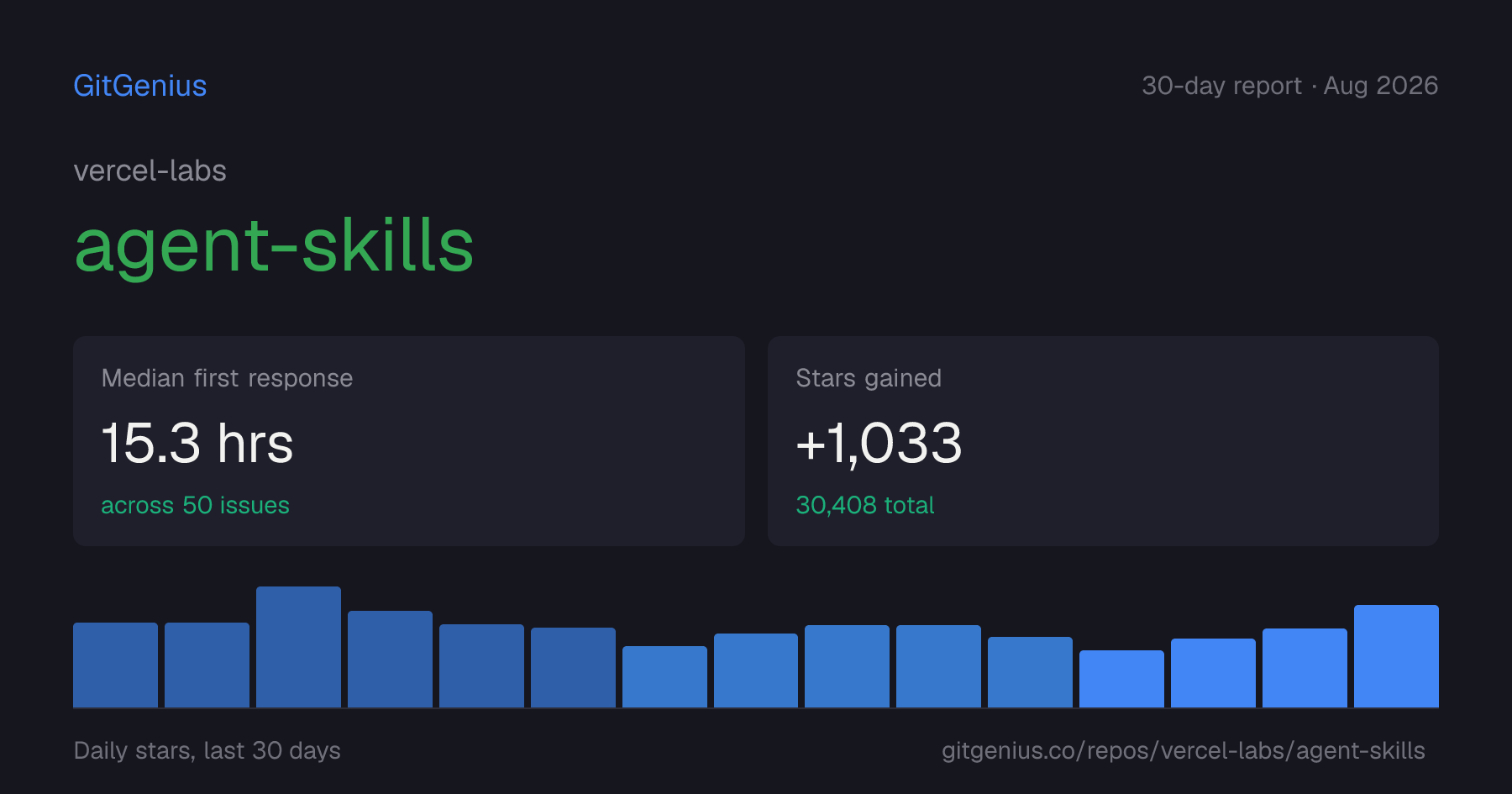The width and height of the screenshot is (1512, 794).
Task: Click the '30-day report · Aug 2026' label
Action: click(x=1289, y=86)
